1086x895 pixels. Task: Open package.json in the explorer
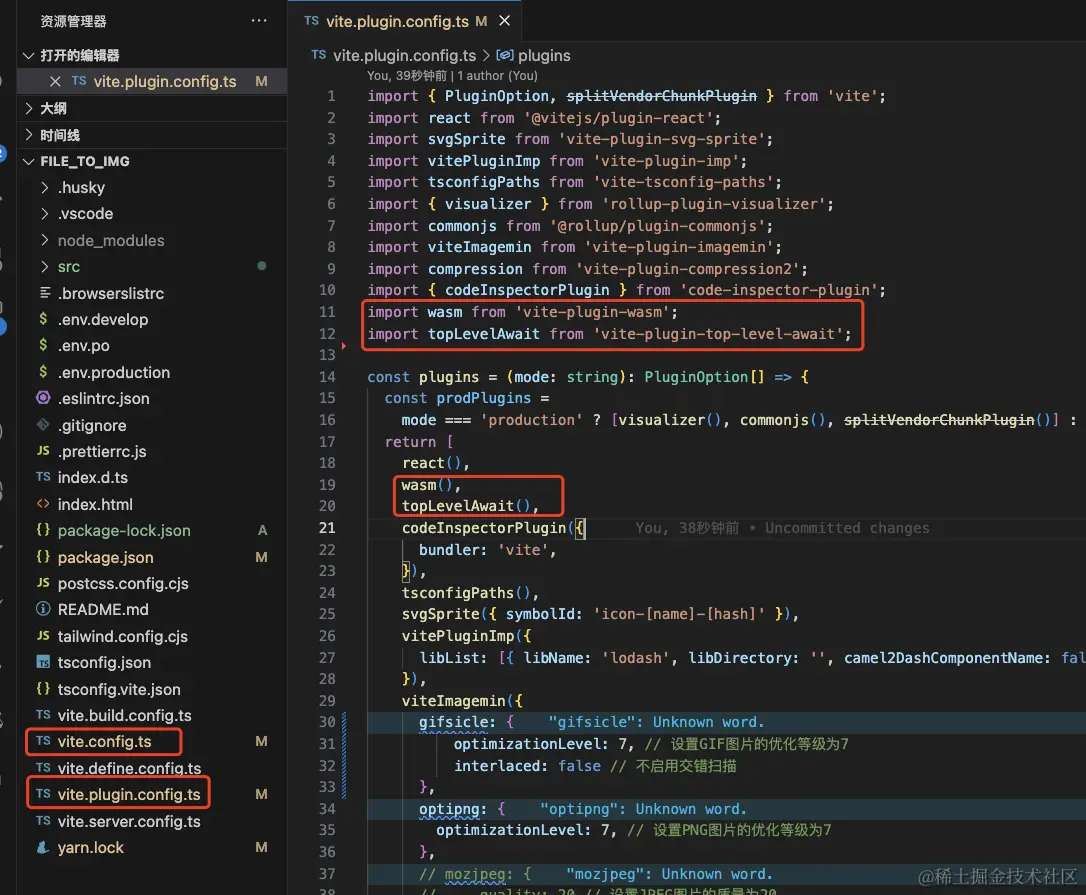tap(105, 557)
